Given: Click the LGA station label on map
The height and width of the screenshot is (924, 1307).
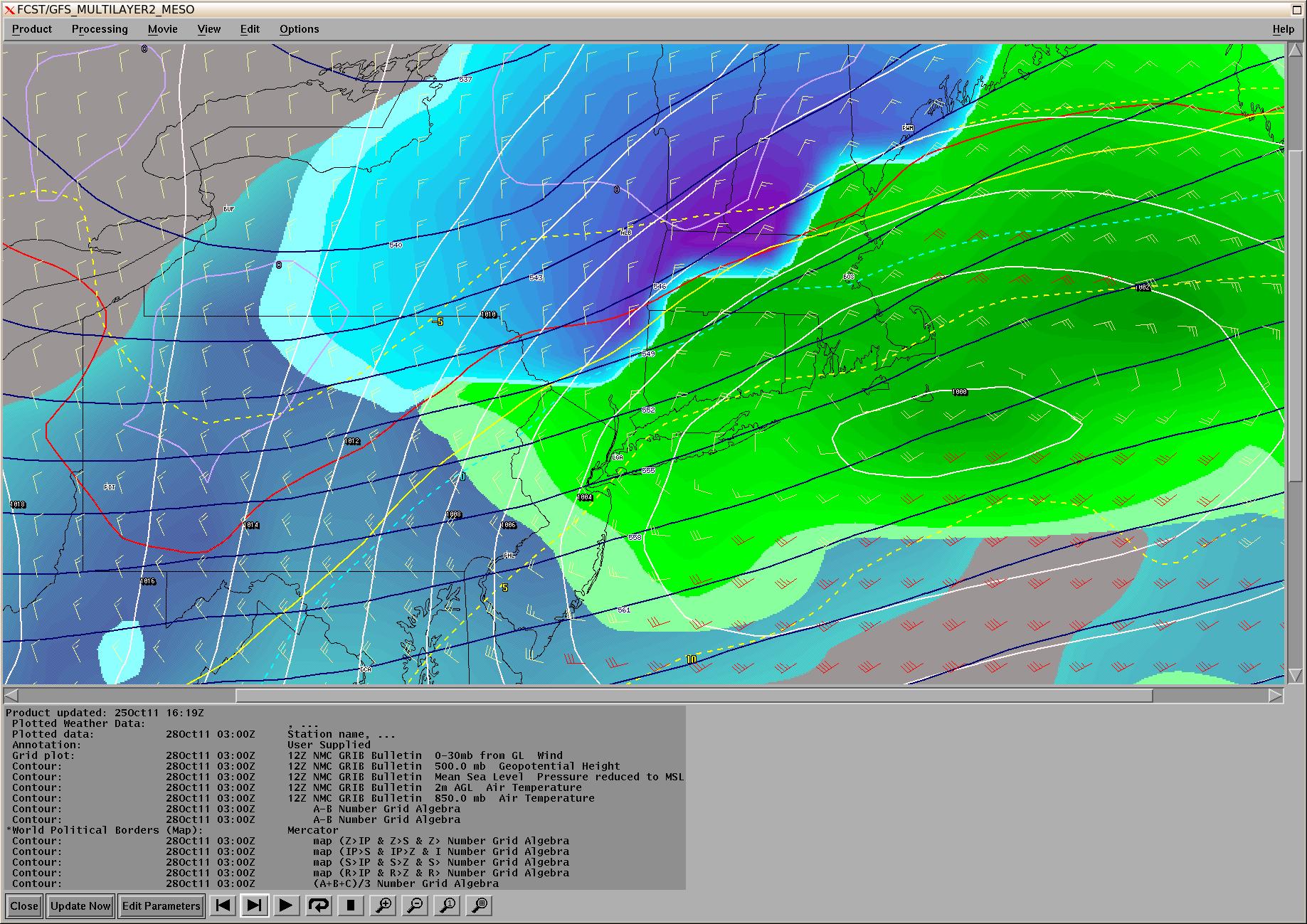Looking at the screenshot, I should [x=617, y=457].
